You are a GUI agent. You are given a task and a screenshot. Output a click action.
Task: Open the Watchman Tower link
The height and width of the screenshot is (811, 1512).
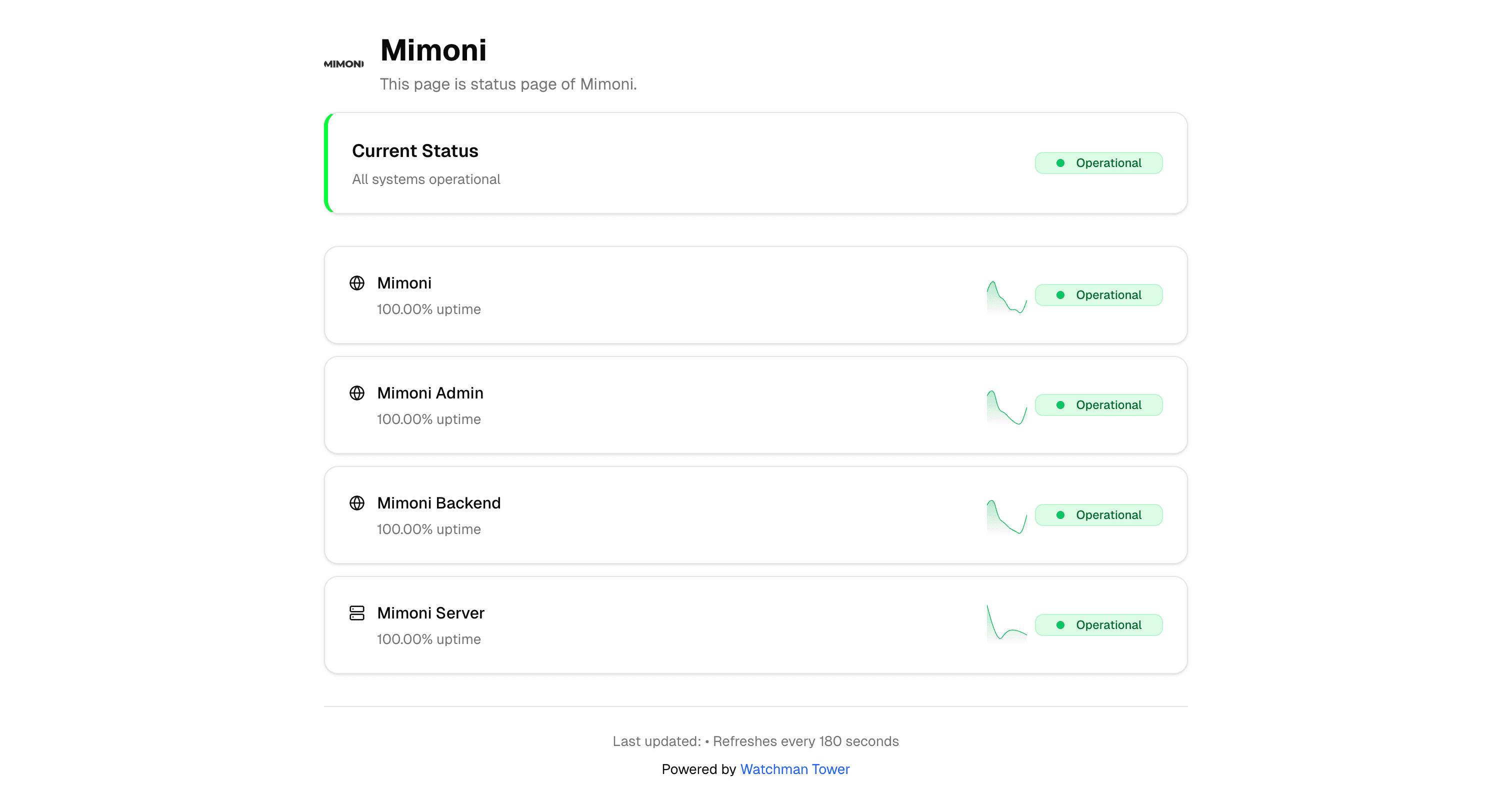(794, 768)
